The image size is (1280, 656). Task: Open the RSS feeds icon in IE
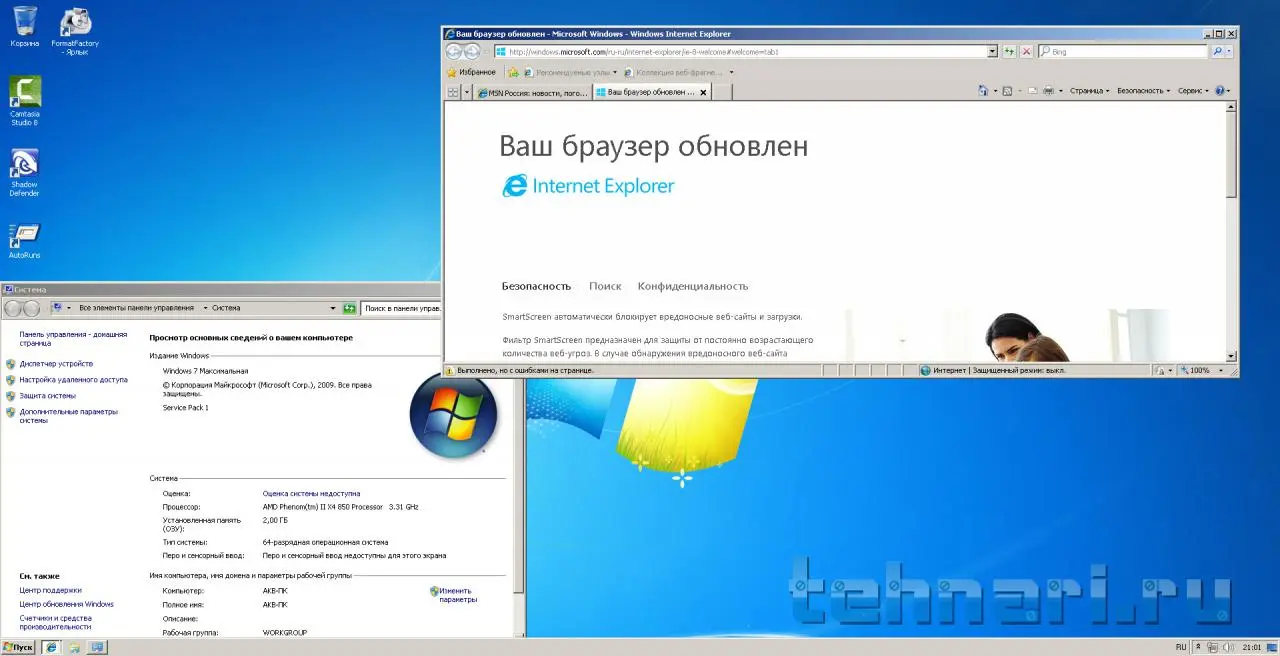click(1008, 91)
